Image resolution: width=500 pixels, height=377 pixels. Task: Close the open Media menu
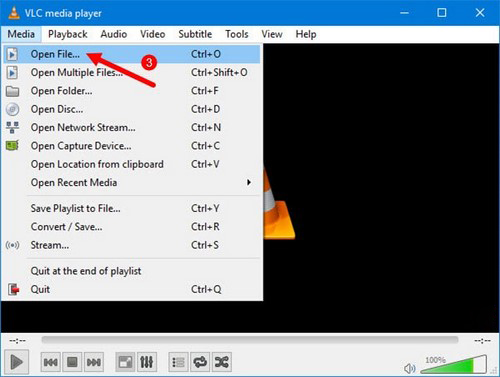point(21,34)
